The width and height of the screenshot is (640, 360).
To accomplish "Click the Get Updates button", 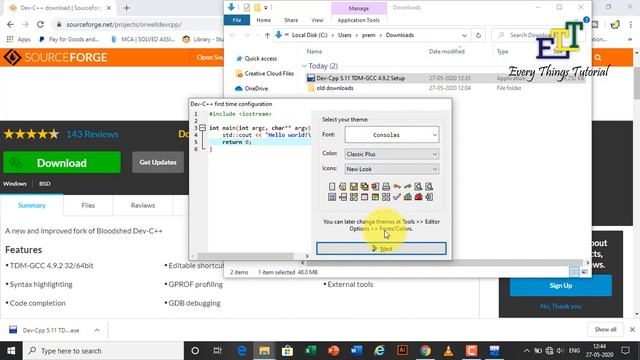I will [x=158, y=162].
